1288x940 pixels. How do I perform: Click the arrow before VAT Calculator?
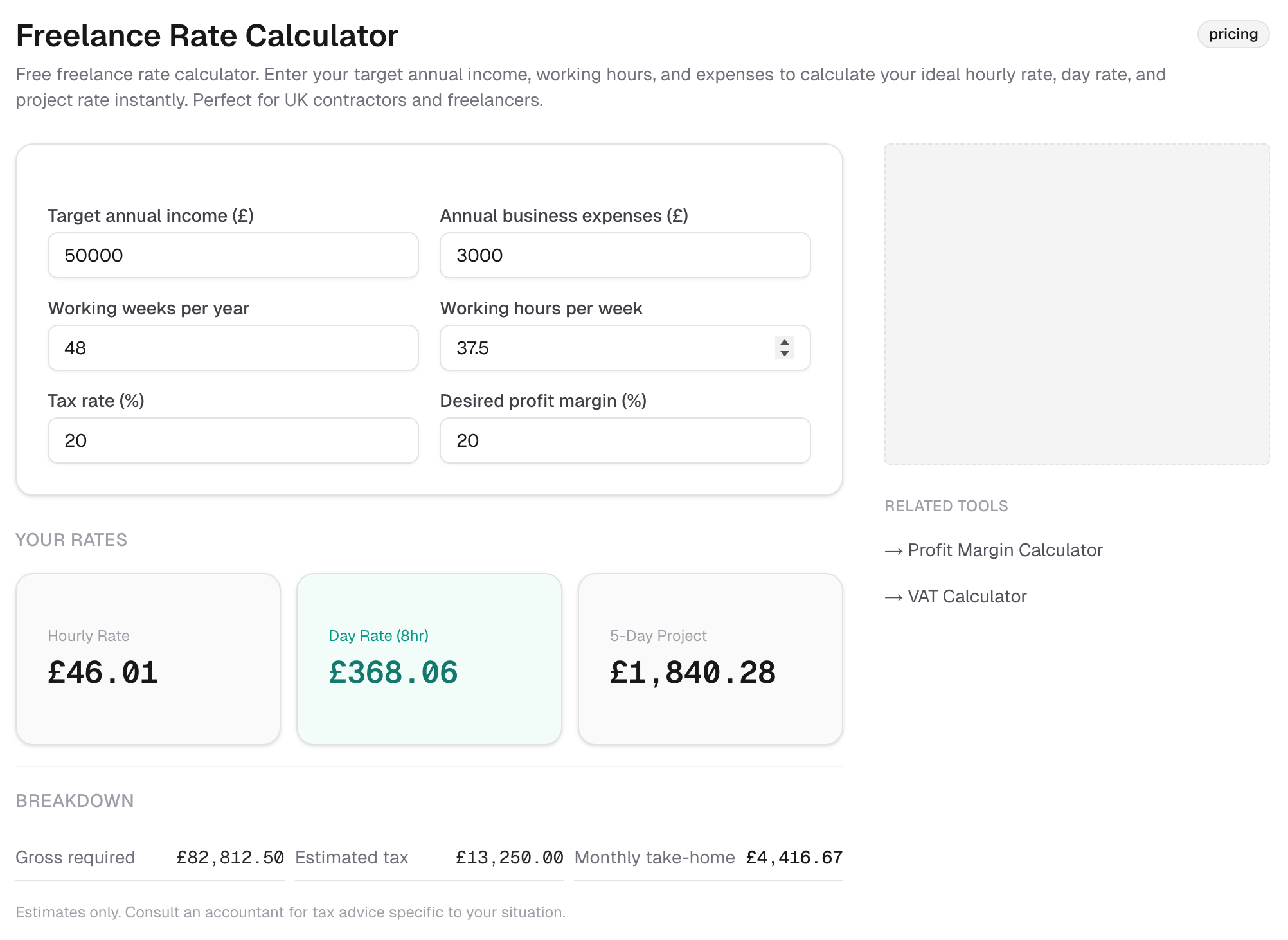893,597
